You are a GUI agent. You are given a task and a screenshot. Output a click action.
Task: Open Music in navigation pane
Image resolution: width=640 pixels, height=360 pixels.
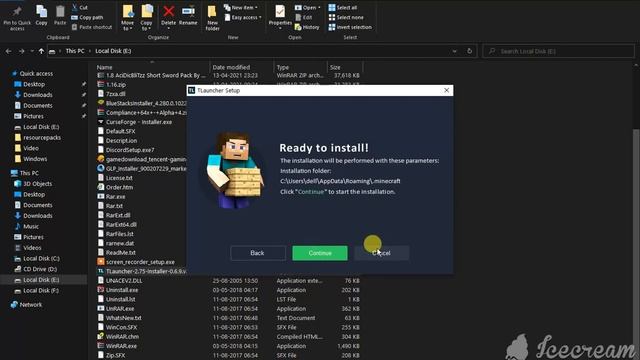tap(31, 226)
